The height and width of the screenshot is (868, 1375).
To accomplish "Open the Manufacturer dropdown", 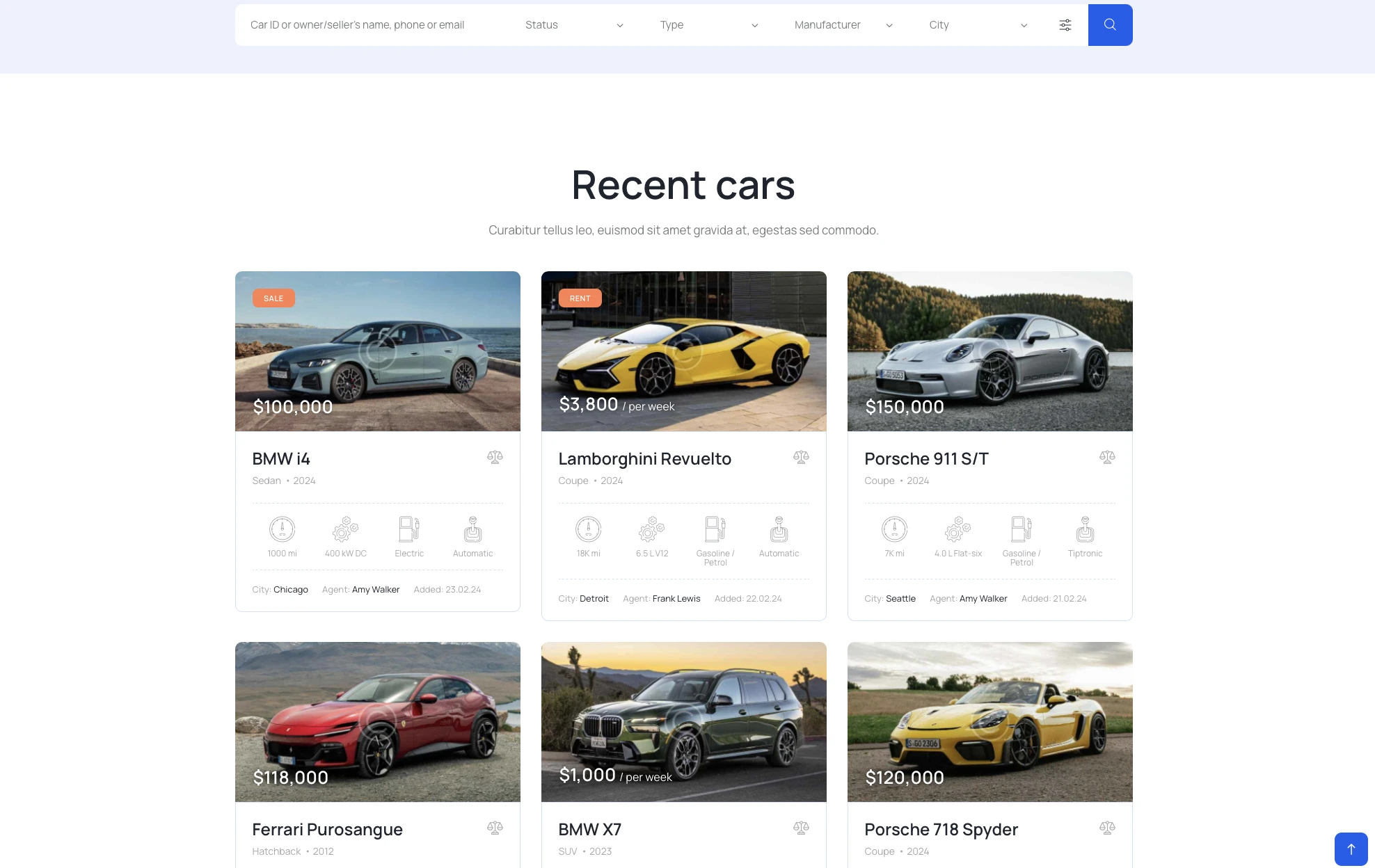I will point(843,25).
